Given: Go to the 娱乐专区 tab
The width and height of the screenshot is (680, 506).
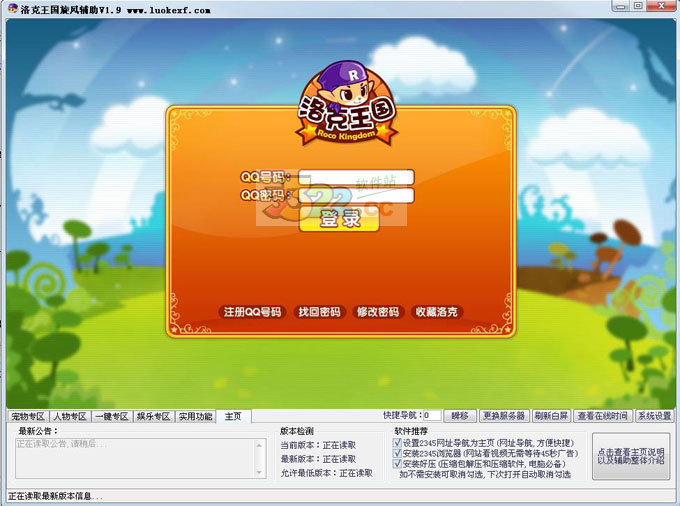Looking at the screenshot, I should (x=153, y=416).
